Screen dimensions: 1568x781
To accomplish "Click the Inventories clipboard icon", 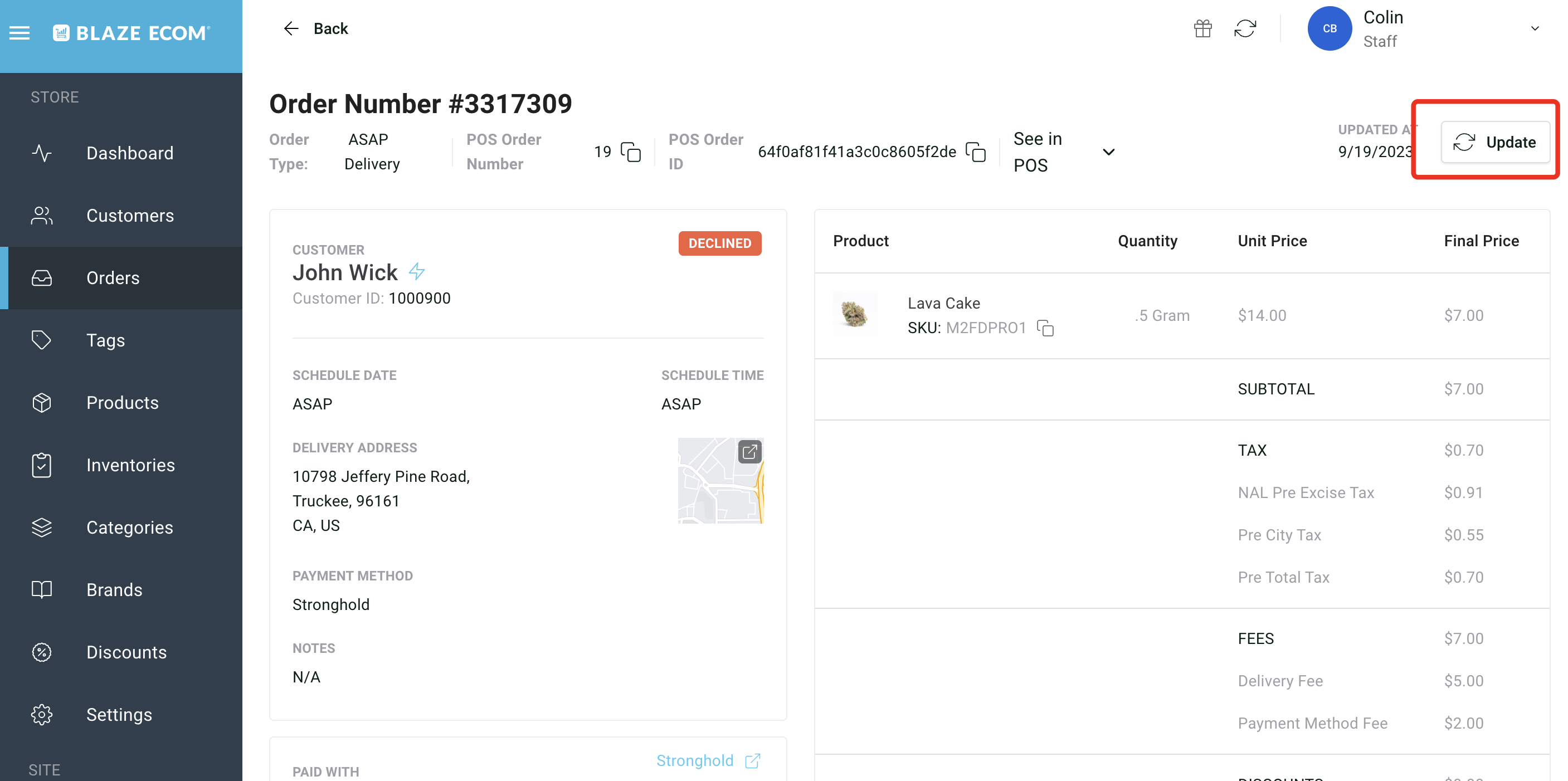I will point(41,465).
